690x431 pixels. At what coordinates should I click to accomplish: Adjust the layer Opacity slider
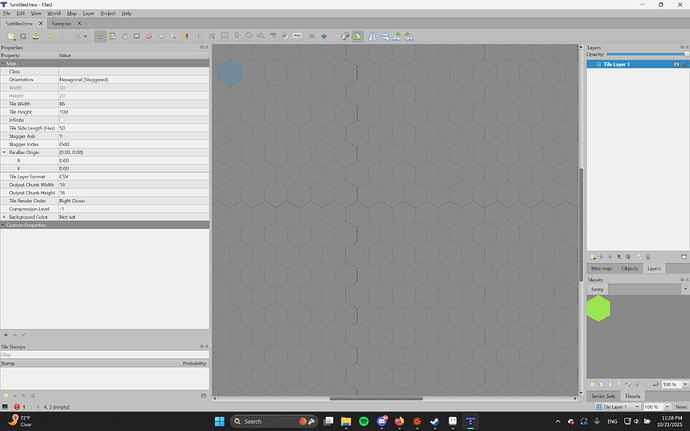coord(647,54)
